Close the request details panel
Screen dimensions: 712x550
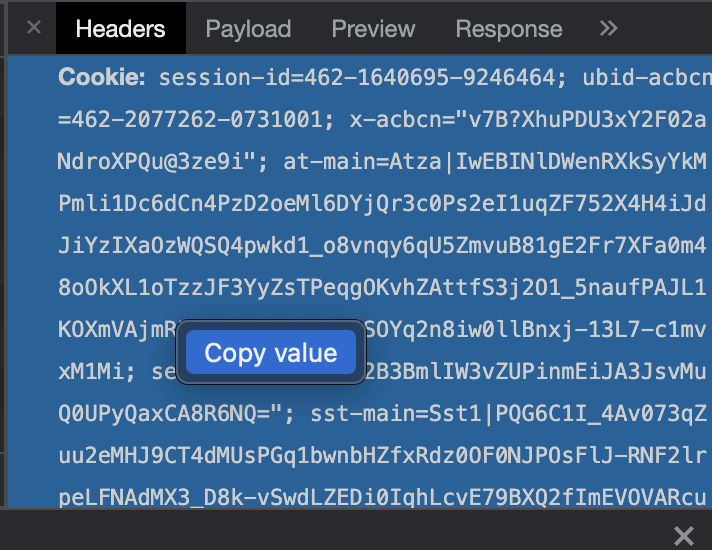click(34, 28)
